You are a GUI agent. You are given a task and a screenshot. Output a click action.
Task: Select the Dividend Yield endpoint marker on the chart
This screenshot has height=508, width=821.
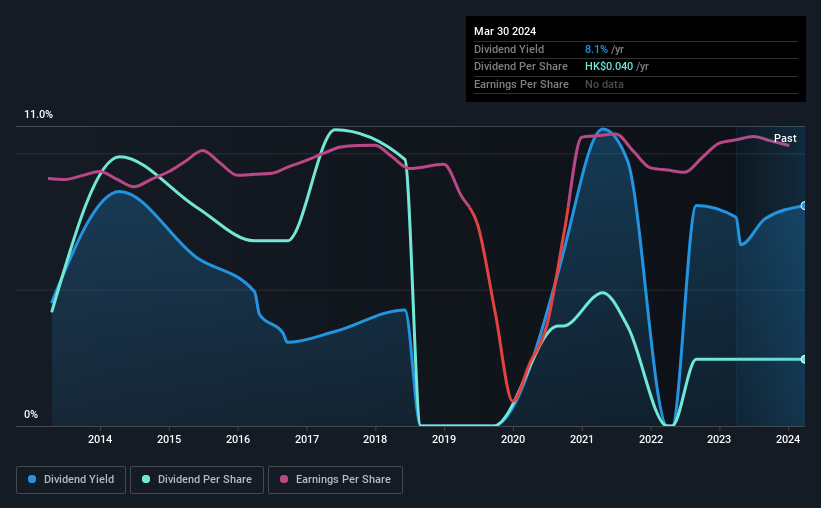coord(804,206)
